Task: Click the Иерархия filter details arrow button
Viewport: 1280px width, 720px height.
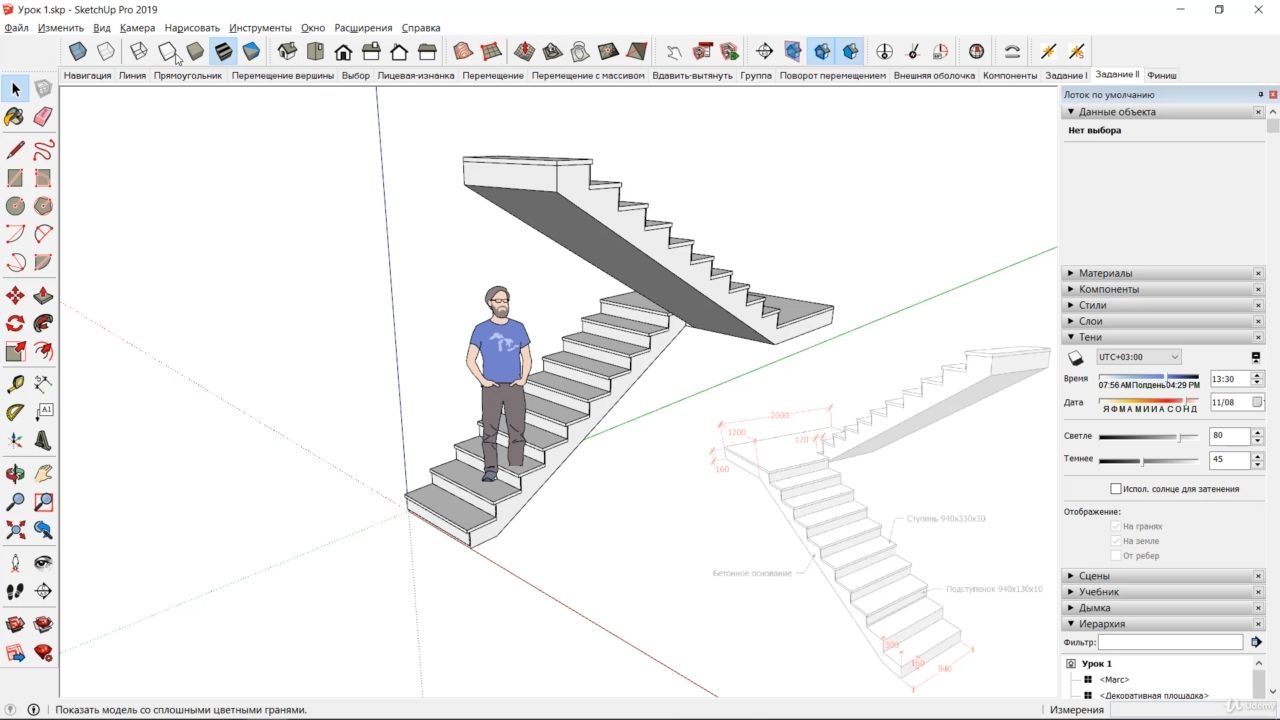Action: click(x=1257, y=642)
